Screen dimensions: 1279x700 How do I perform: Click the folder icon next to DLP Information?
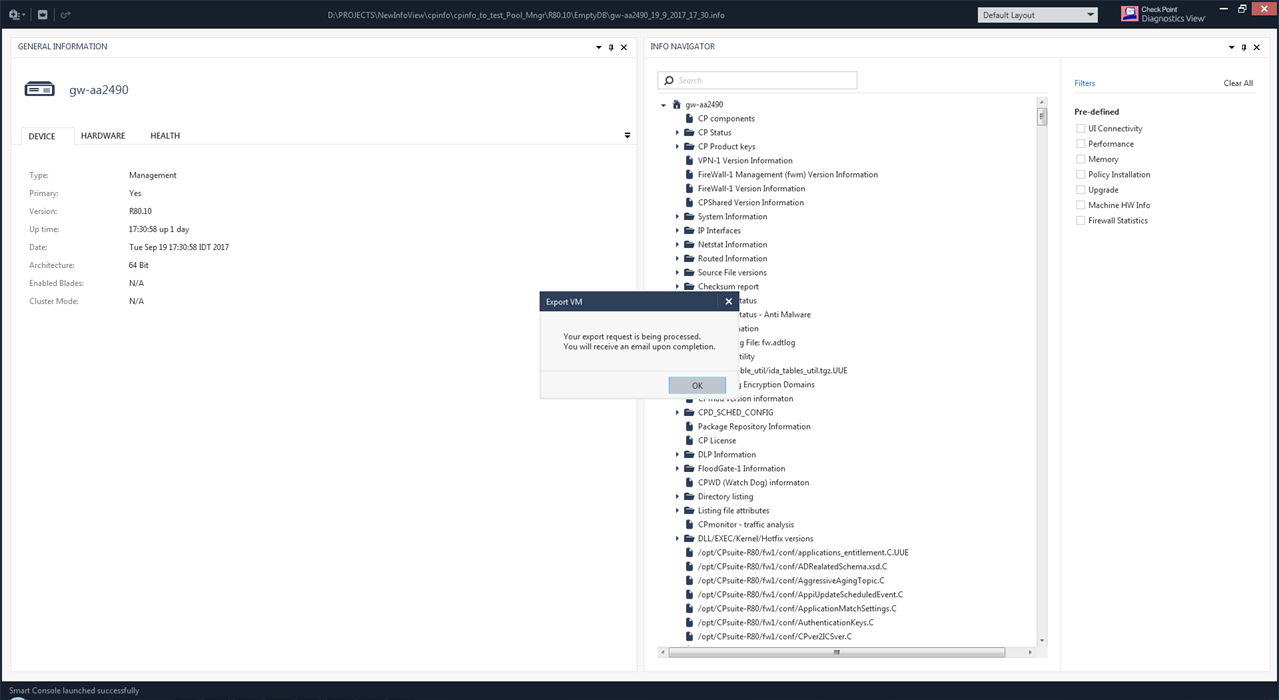point(689,454)
